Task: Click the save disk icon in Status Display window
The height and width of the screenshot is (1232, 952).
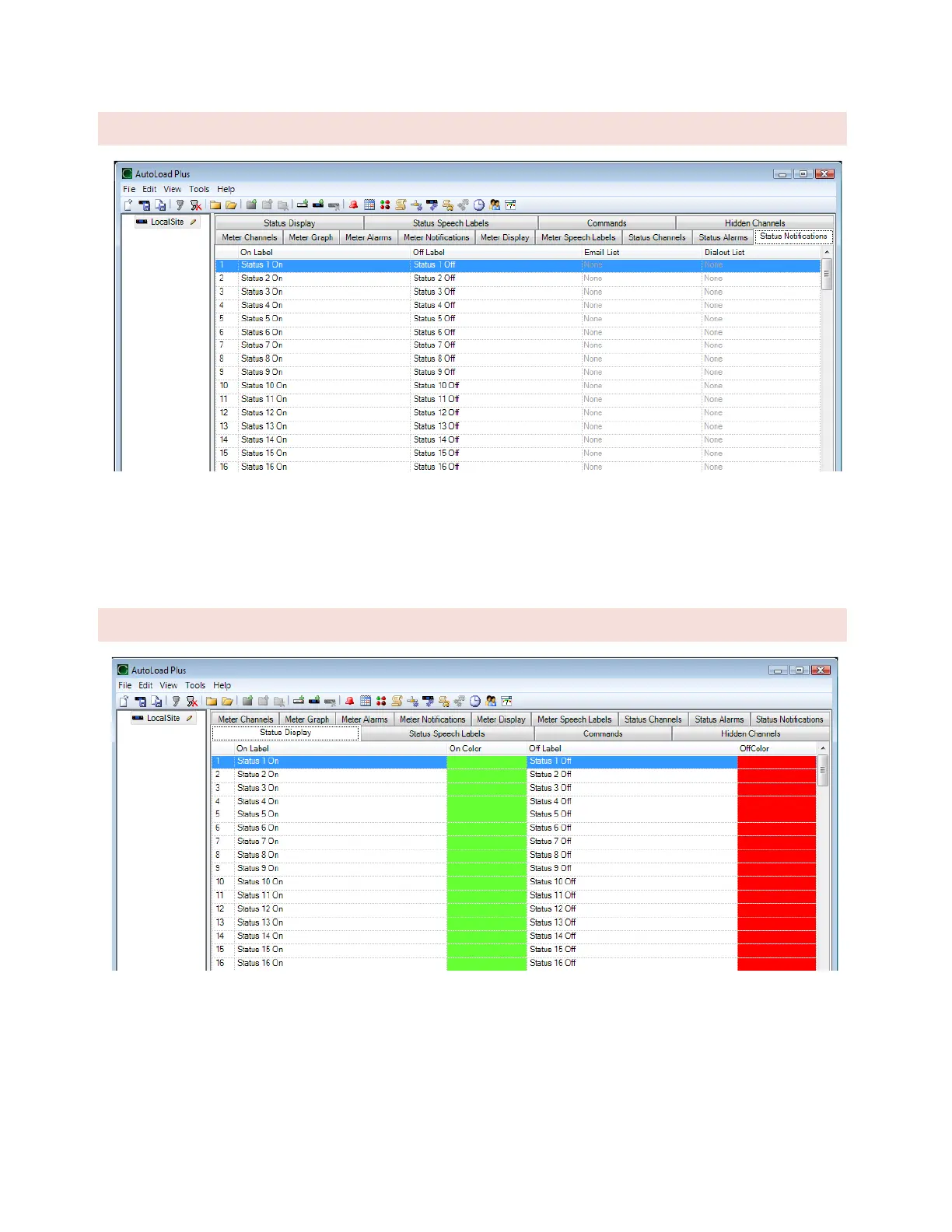Action: 141,702
